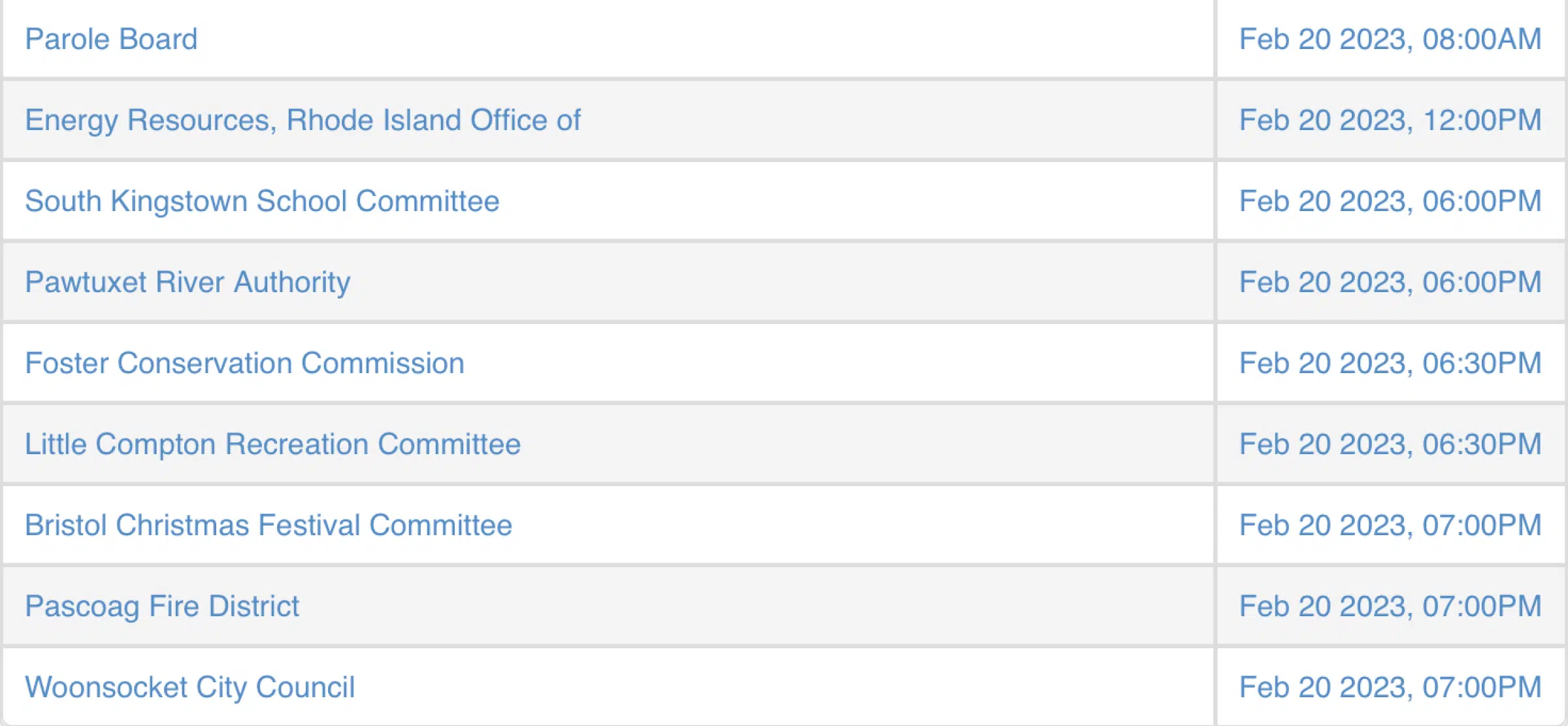Image resolution: width=1568 pixels, height=726 pixels.
Task: Open Bristol Christmas Festival Committee's 07:00PM date
Action: tap(1390, 525)
